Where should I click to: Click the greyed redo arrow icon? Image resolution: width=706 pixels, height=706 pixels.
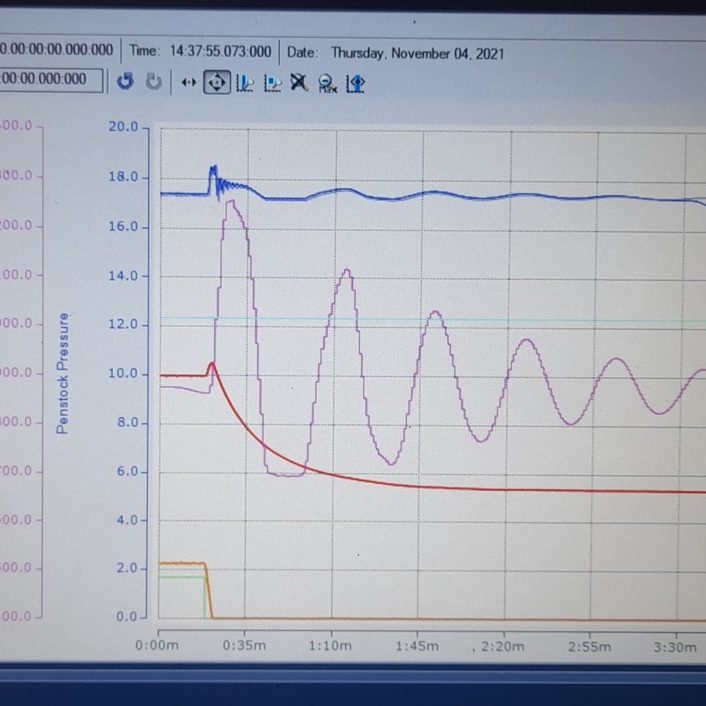coord(154,81)
